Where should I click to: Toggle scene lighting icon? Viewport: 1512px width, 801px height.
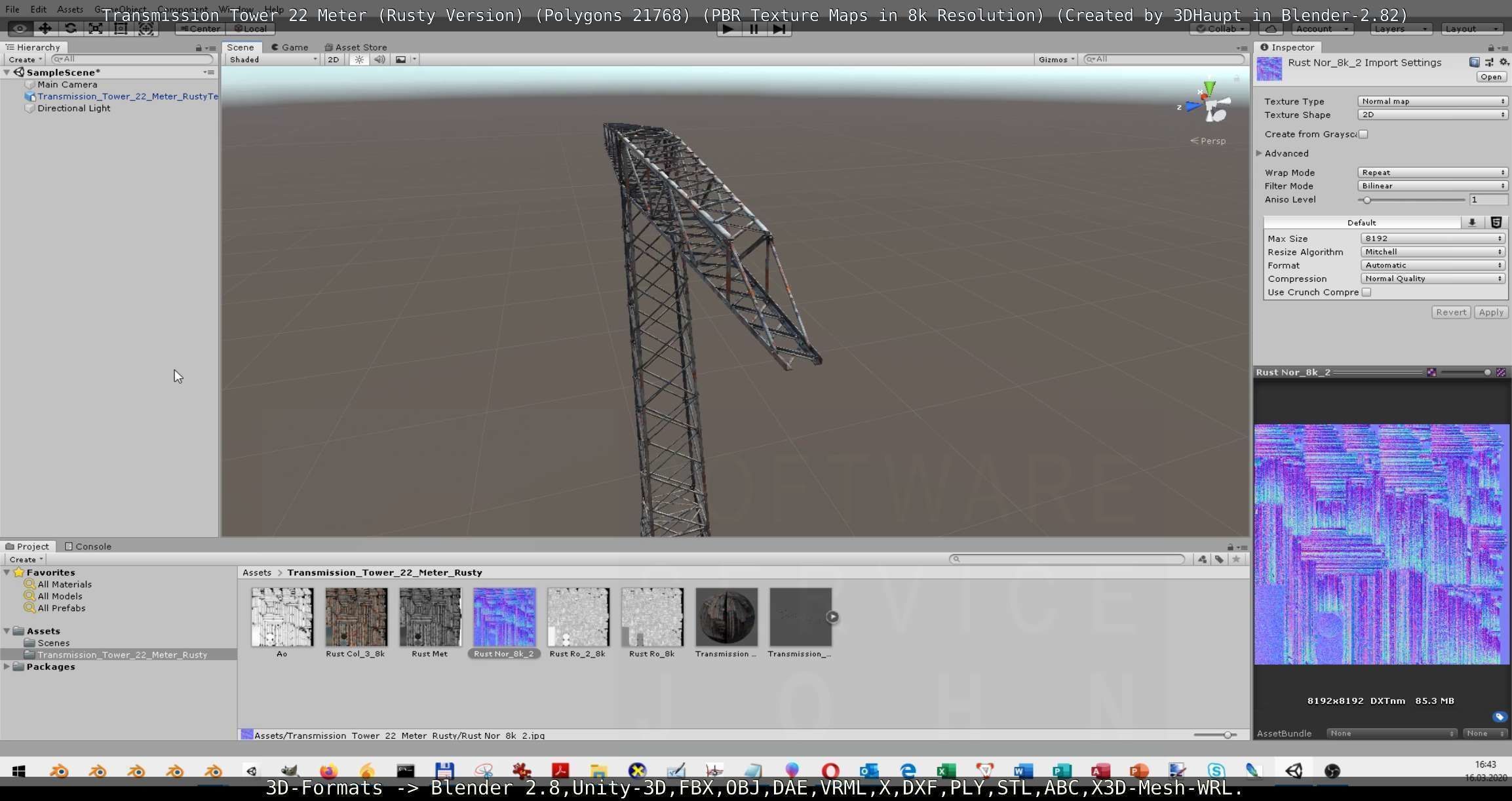click(x=359, y=60)
